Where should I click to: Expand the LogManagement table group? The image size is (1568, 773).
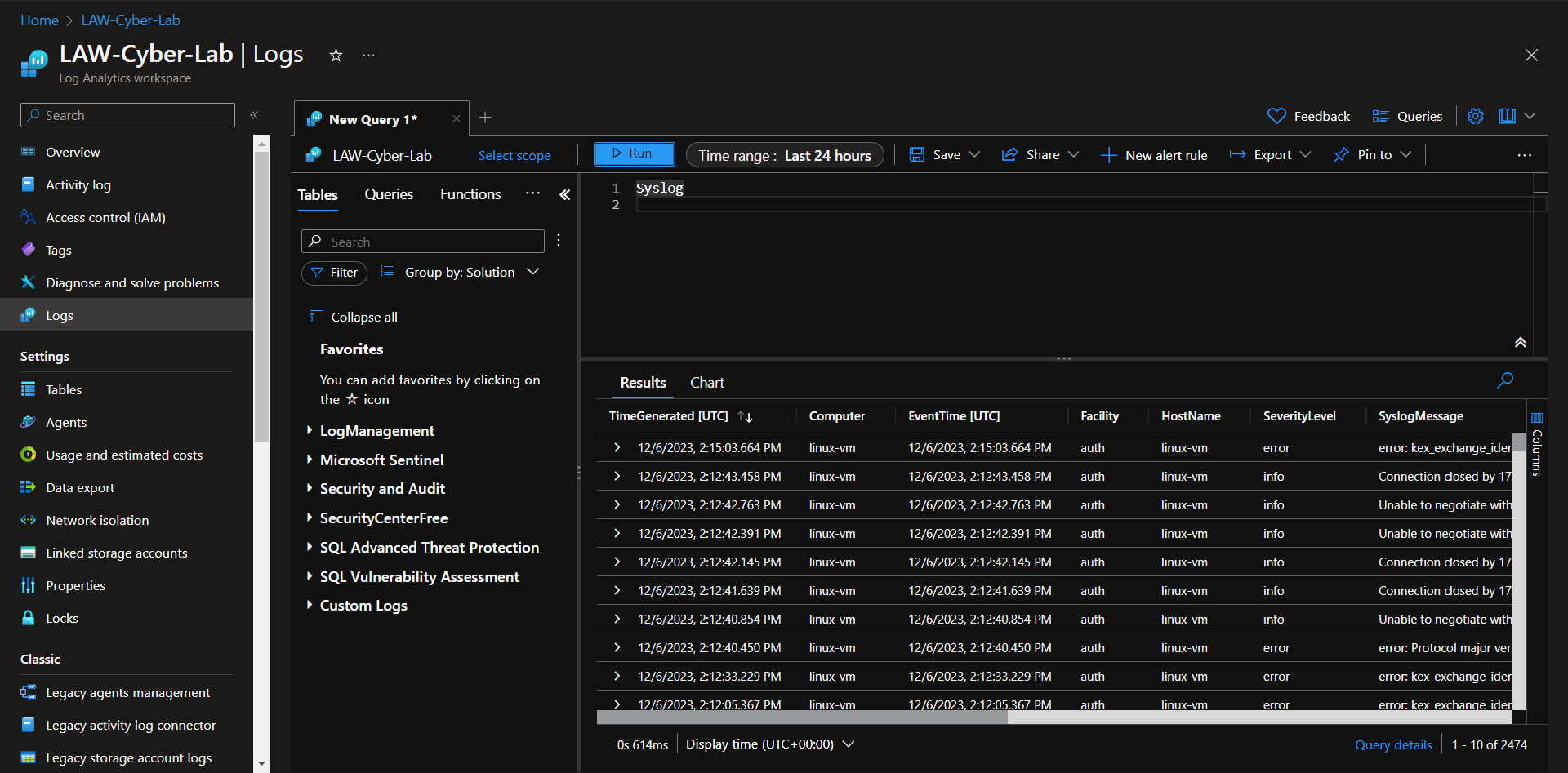coord(310,430)
